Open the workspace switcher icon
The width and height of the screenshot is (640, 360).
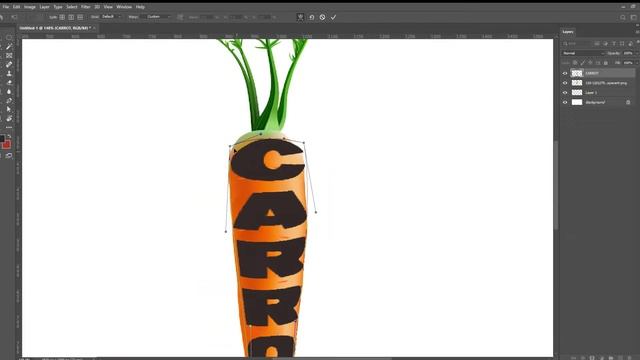tap(633, 18)
